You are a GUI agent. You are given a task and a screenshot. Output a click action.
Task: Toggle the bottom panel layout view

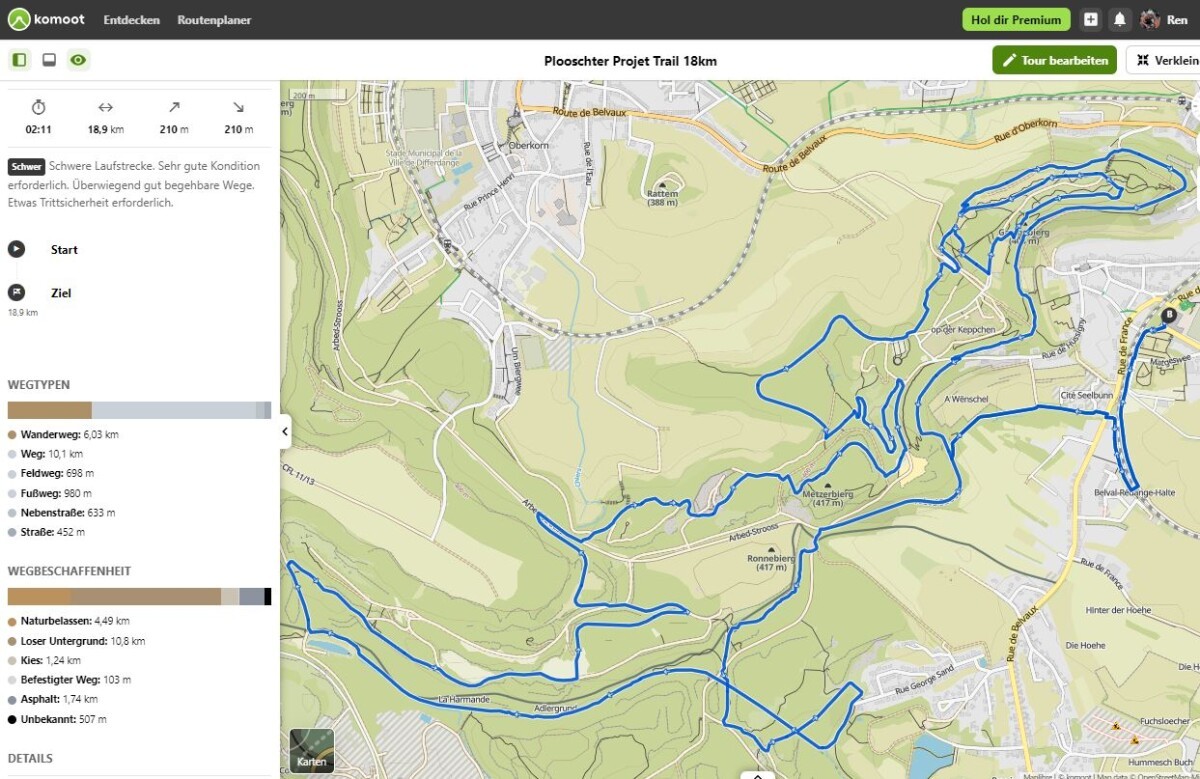49,60
